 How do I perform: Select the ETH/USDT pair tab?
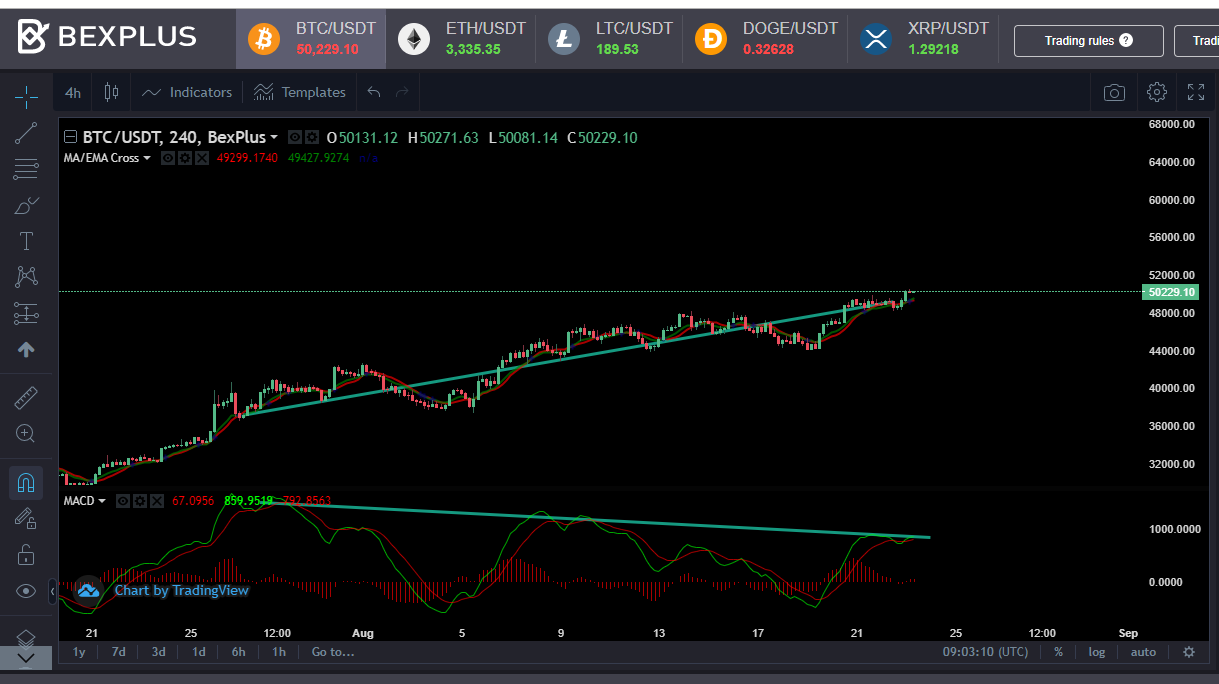coord(461,39)
